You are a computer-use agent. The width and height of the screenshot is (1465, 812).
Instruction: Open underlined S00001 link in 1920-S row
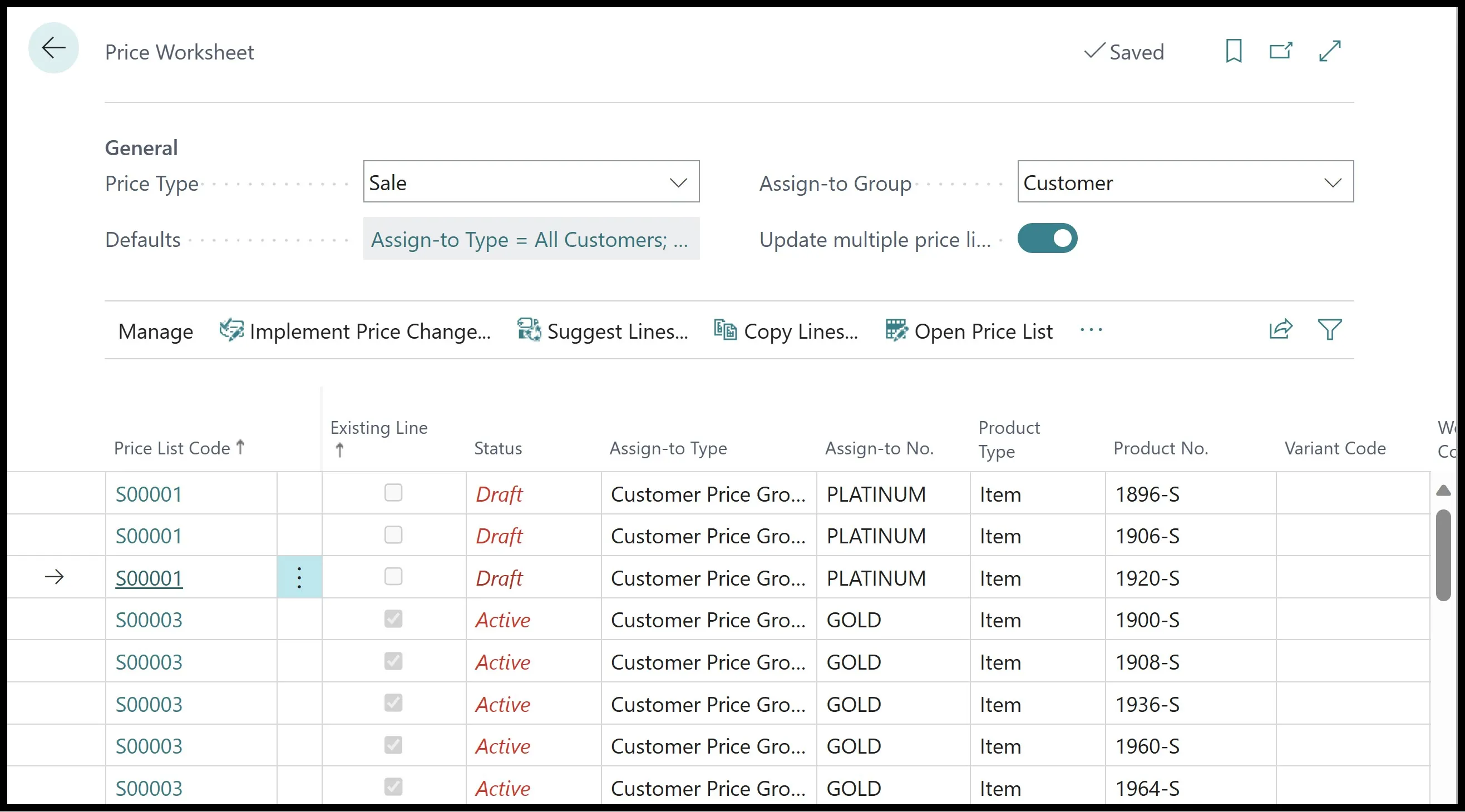coord(149,578)
